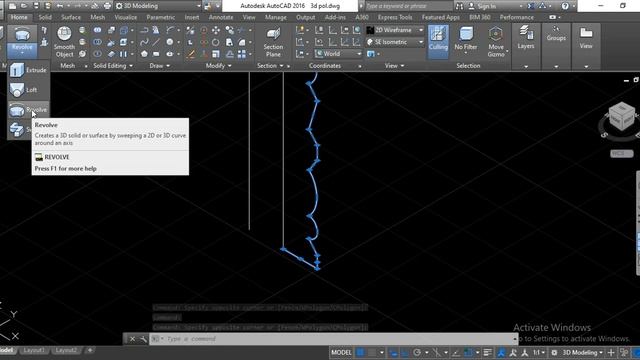The image size is (640, 360).
Task: Select the Polyline tool in Draw panel
Action: pyautogui.click(x=144, y=30)
